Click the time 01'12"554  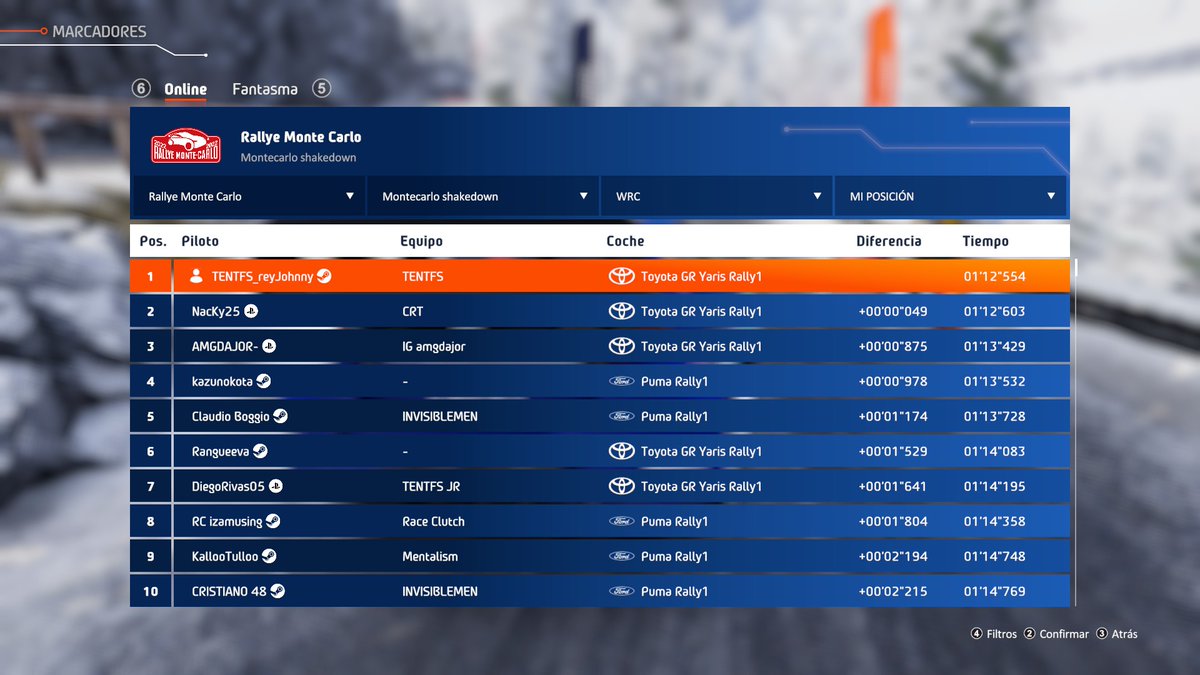(x=994, y=276)
